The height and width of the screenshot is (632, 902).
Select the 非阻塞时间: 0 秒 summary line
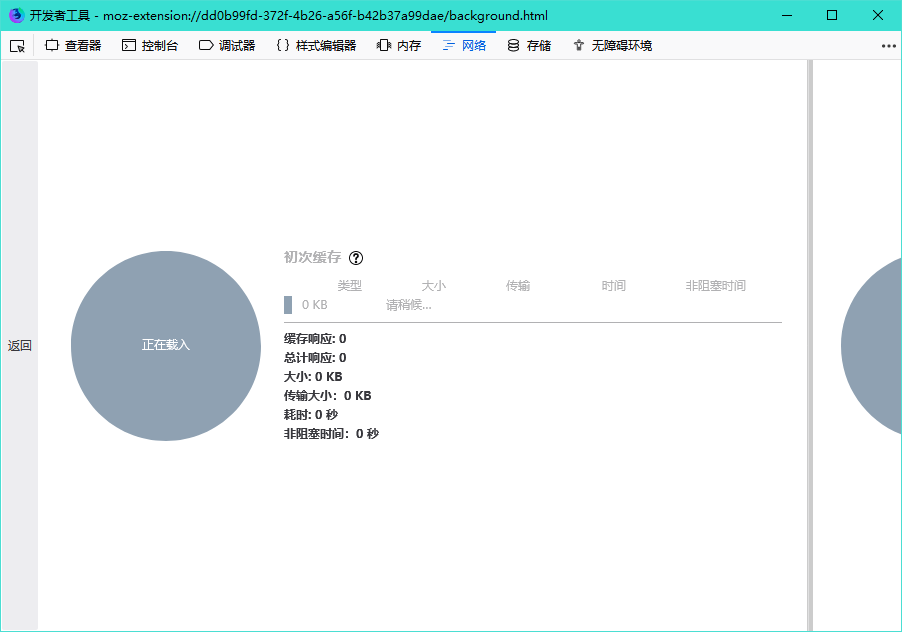point(331,434)
